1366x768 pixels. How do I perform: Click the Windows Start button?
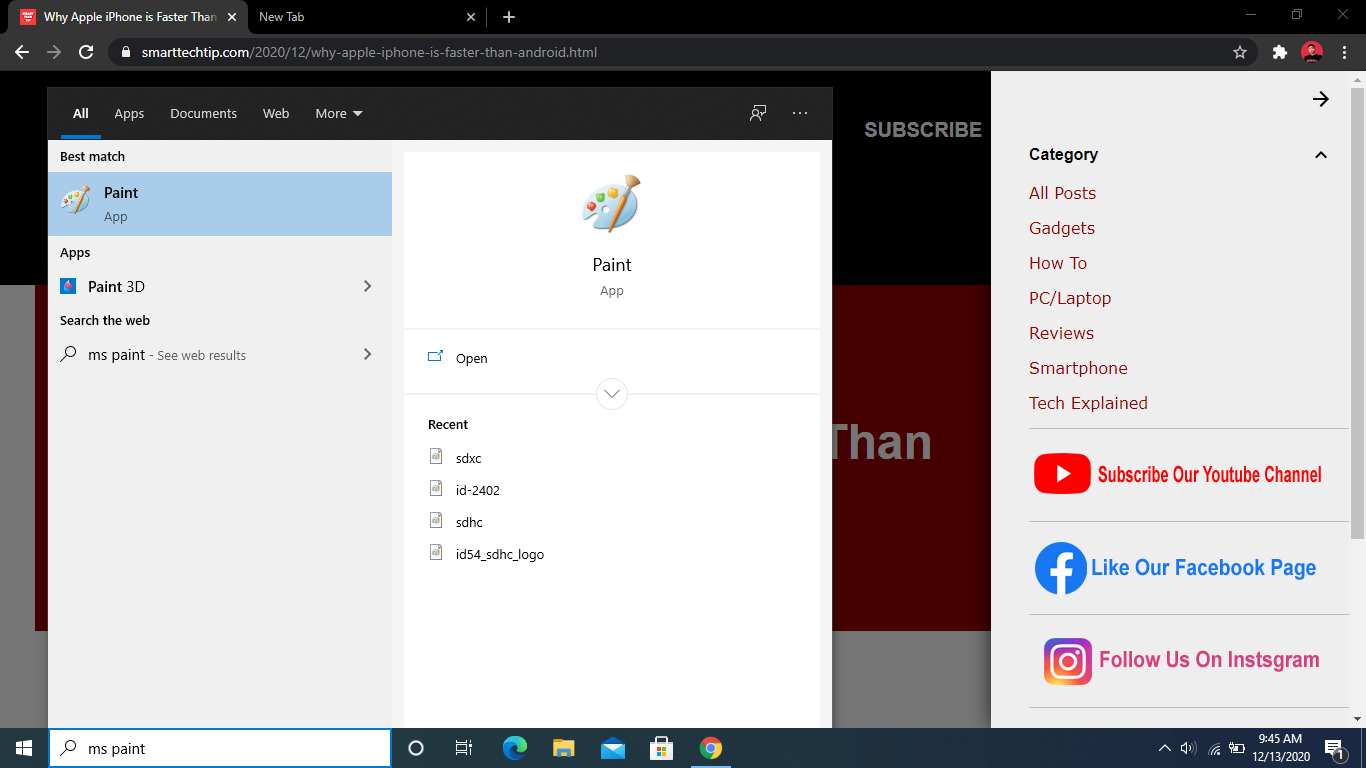coord(24,748)
